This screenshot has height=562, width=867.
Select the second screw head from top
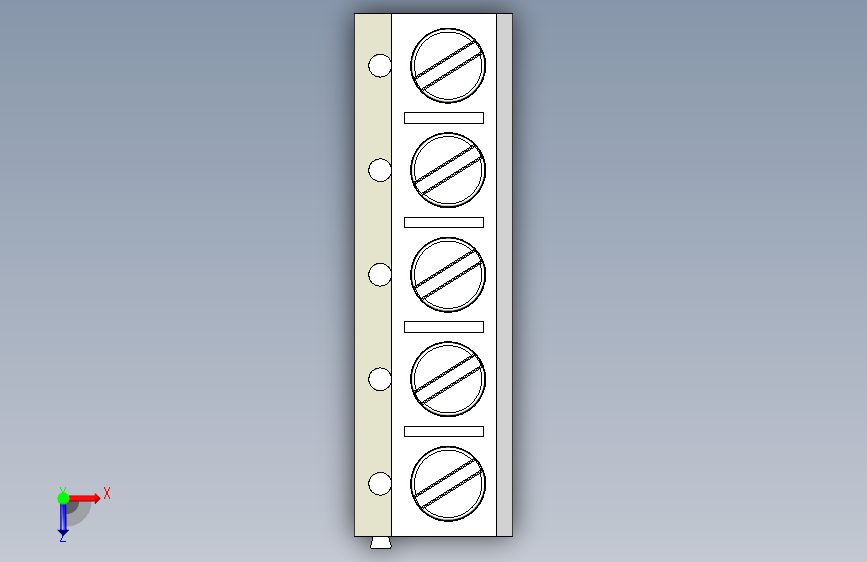click(x=448, y=170)
